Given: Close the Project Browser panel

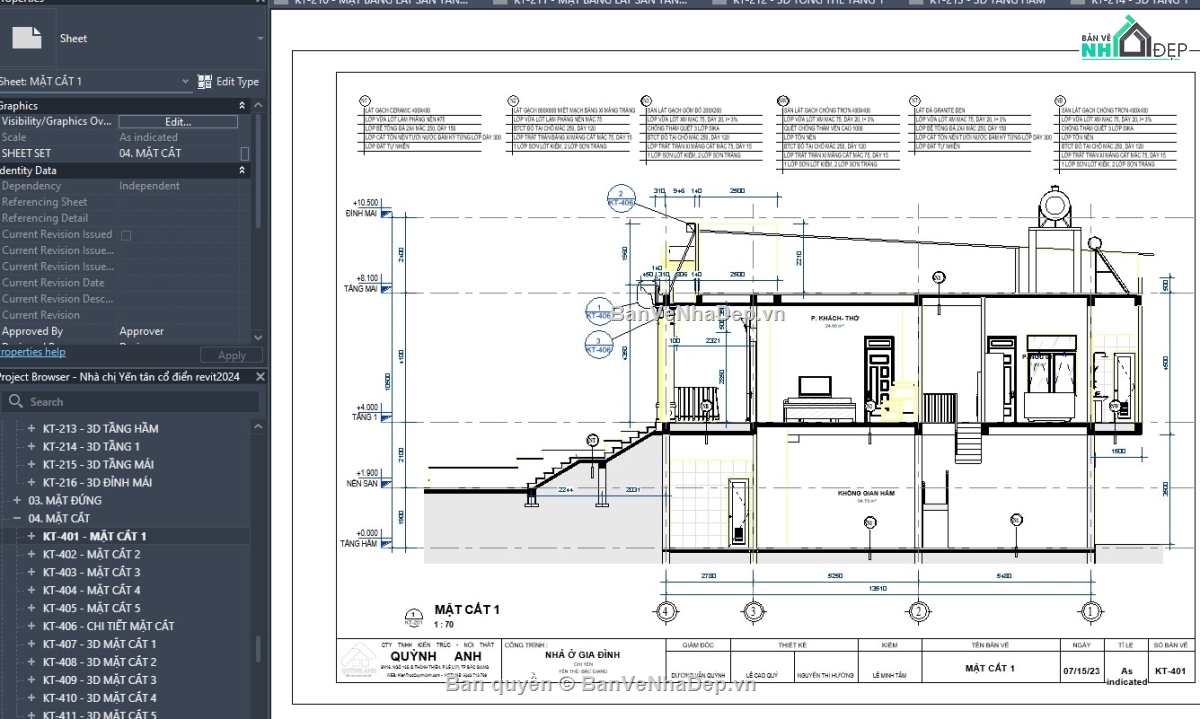Looking at the screenshot, I should point(261,377).
